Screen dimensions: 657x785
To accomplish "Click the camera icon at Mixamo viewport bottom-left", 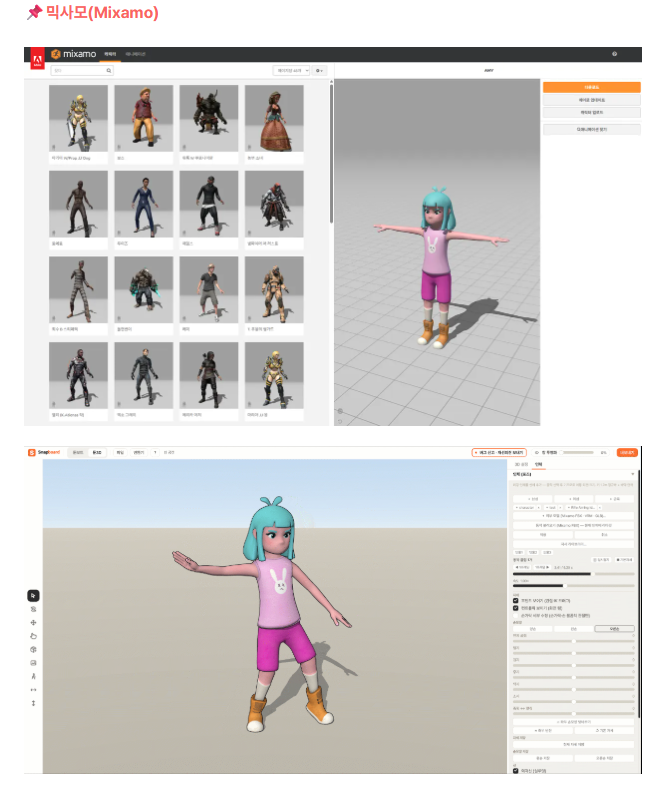I will [x=340, y=411].
